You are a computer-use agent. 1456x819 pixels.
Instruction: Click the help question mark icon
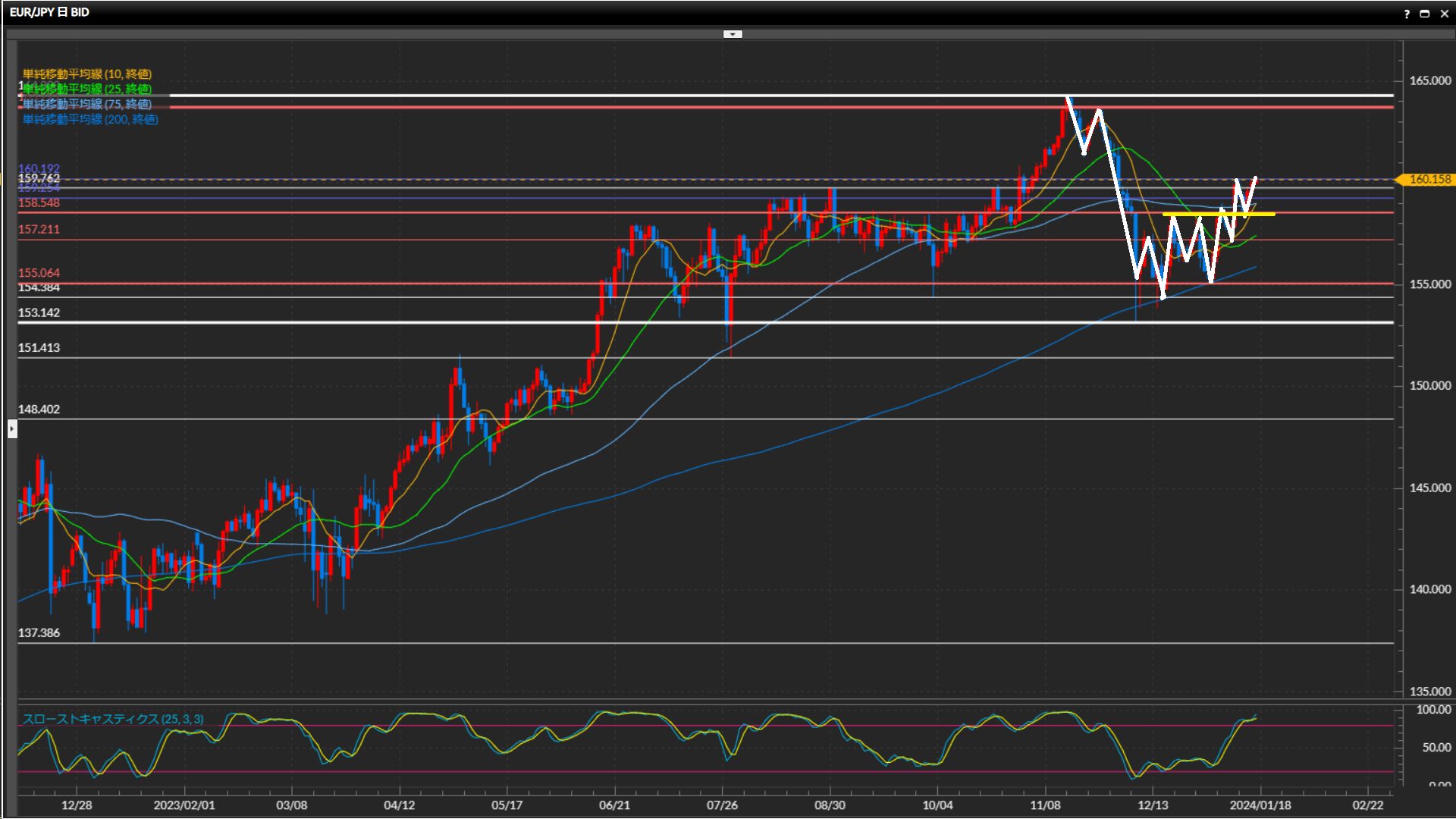[1407, 14]
